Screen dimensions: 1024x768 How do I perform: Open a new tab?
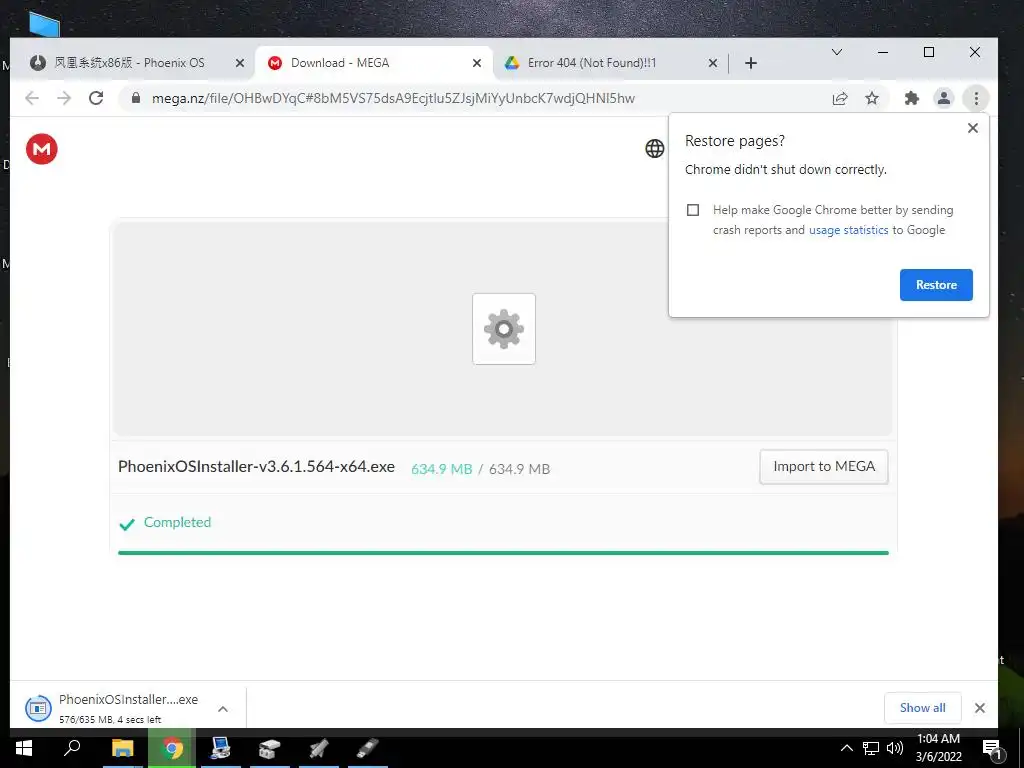coord(751,63)
